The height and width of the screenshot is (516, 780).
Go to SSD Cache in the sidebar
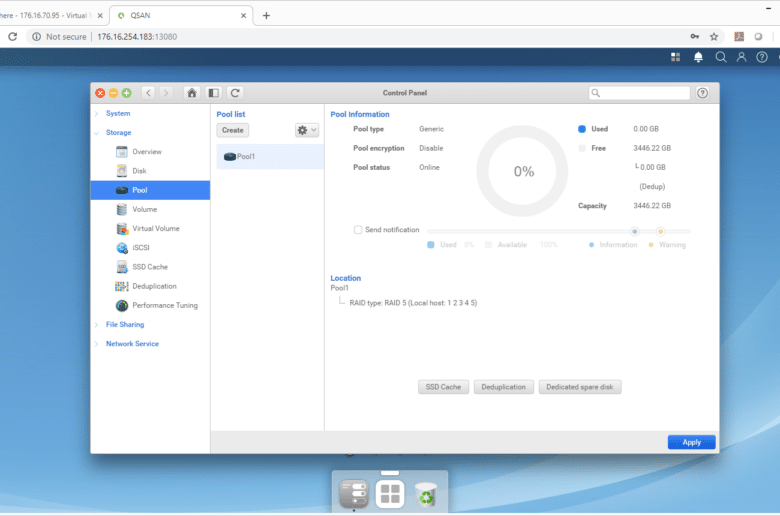point(150,267)
